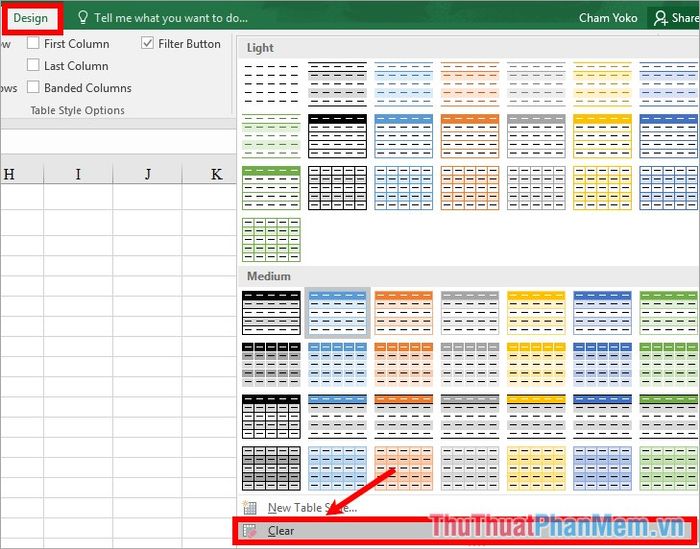Choose the highlighted blue Medium style thumbnail
This screenshot has width=700, height=549.
click(337, 312)
